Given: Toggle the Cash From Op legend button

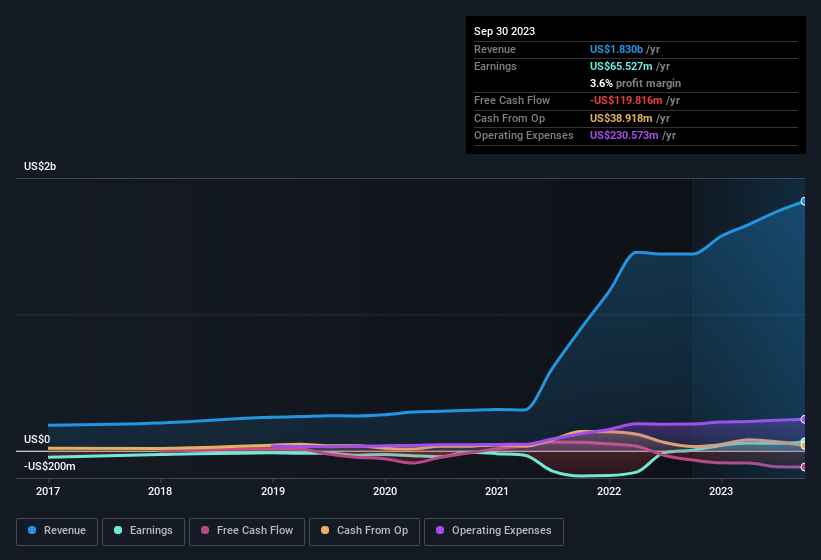Looking at the screenshot, I should point(364,531).
